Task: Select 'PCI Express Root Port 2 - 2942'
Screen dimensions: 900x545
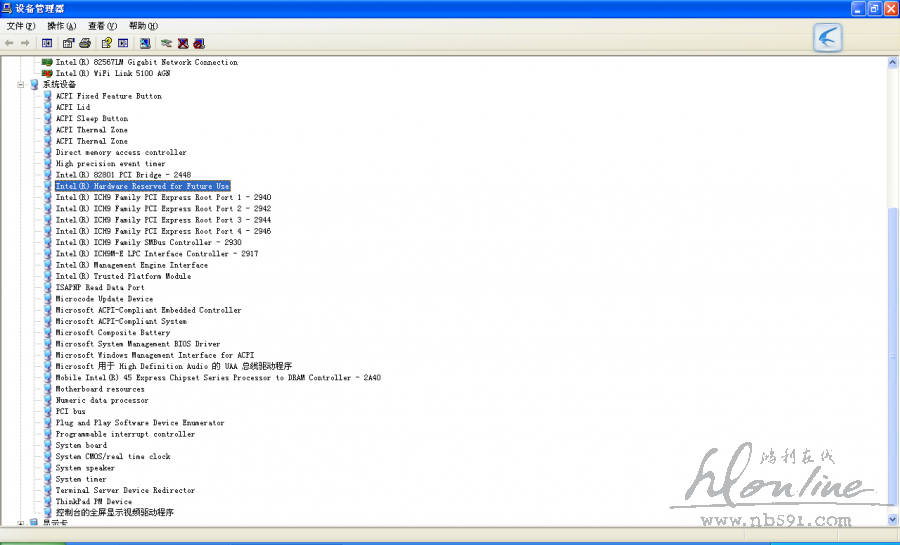Action: (164, 208)
